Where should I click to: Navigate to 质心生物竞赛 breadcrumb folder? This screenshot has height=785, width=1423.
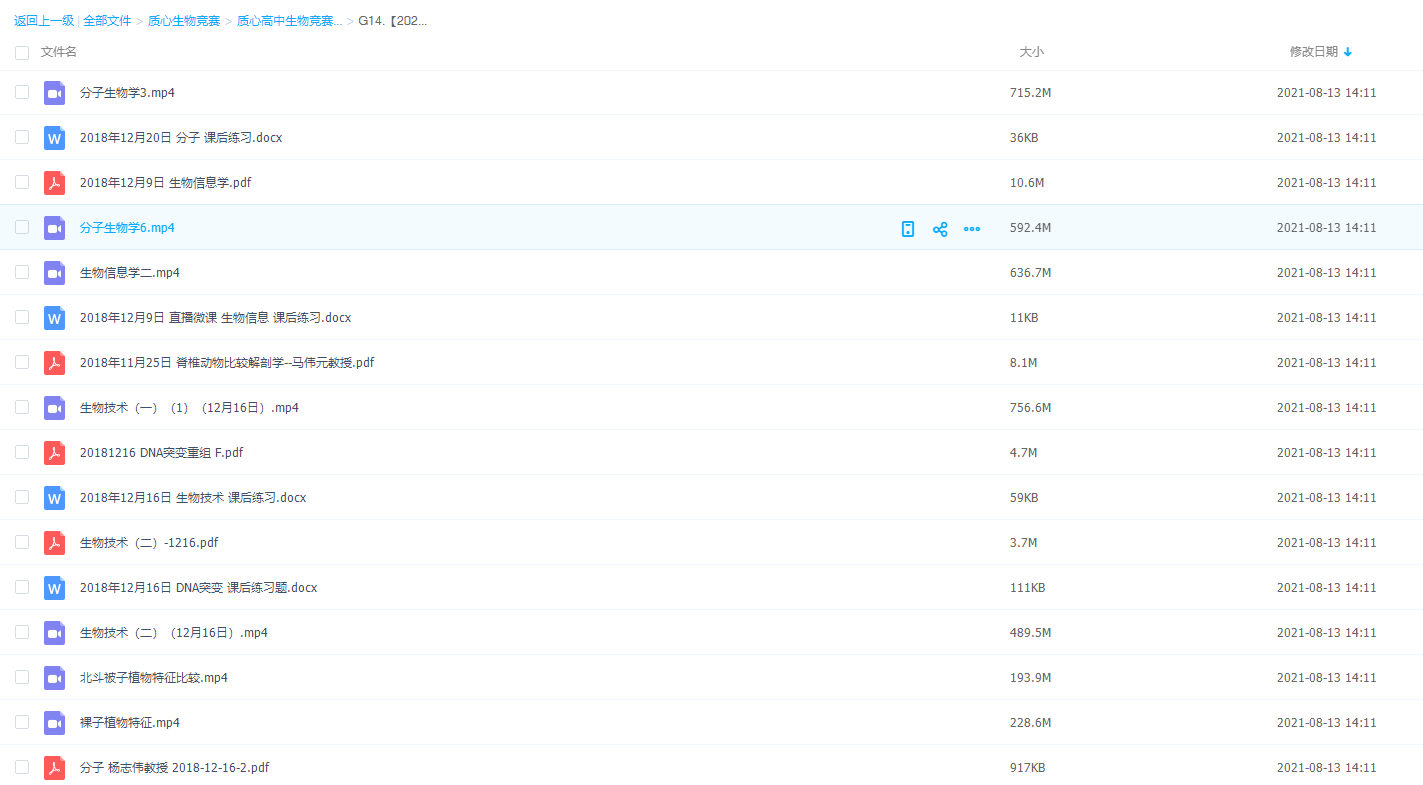[184, 21]
